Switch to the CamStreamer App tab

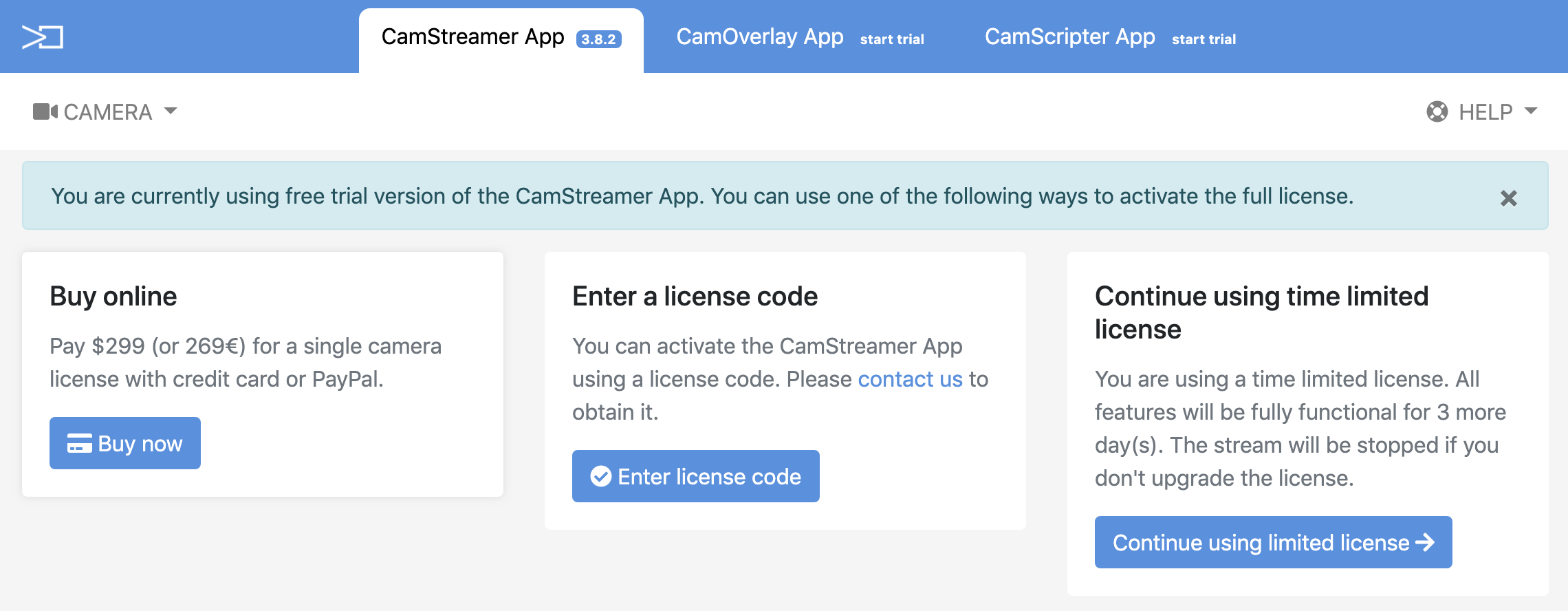tap(472, 37)
